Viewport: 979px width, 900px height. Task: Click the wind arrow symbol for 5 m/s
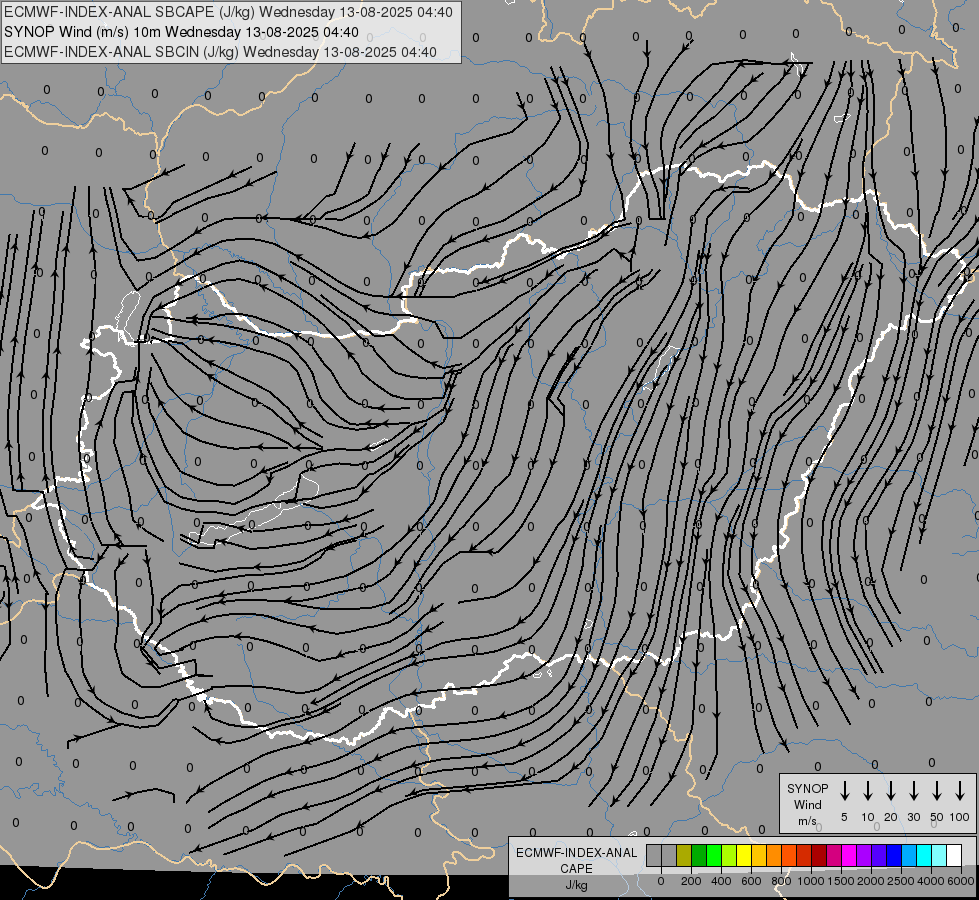tap(844, 791)
